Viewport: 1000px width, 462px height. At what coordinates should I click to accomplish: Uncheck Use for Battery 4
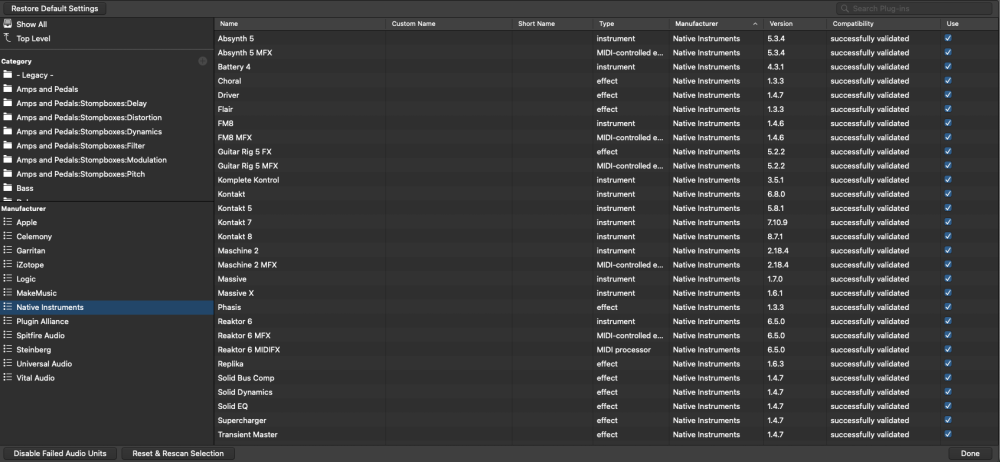948,66
